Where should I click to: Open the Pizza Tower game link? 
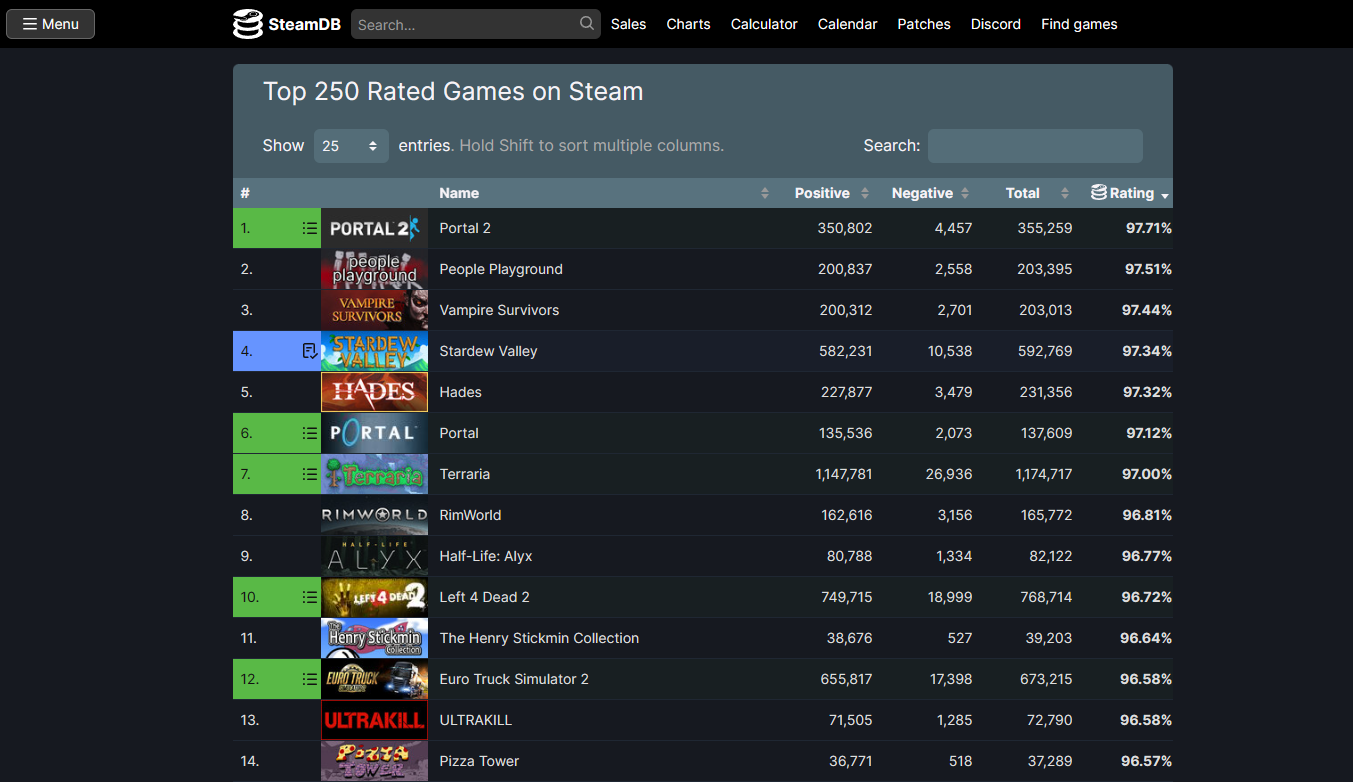click(x=479, y=761)
